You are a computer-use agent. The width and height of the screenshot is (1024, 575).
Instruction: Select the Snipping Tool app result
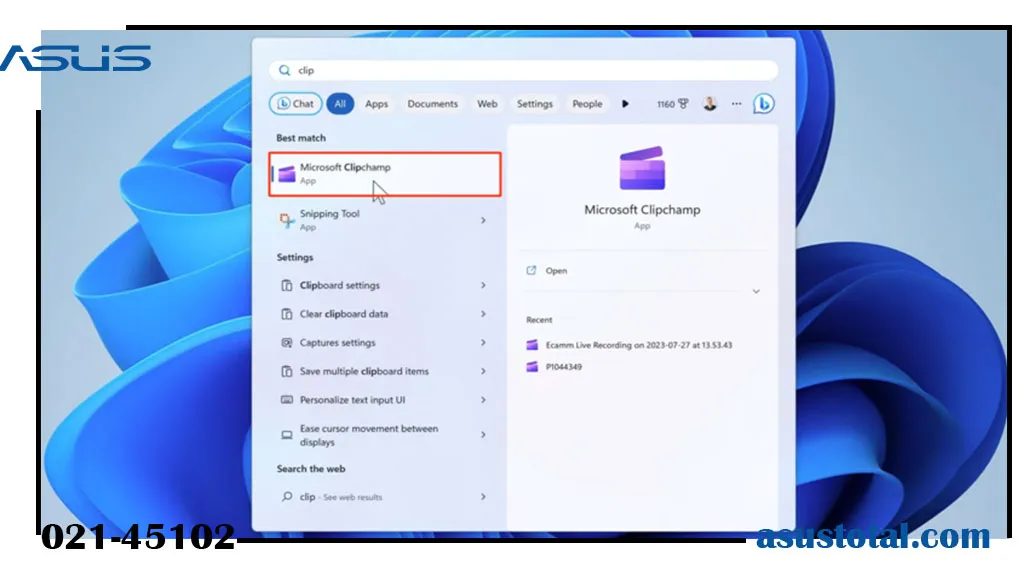[x=385, y=220]
